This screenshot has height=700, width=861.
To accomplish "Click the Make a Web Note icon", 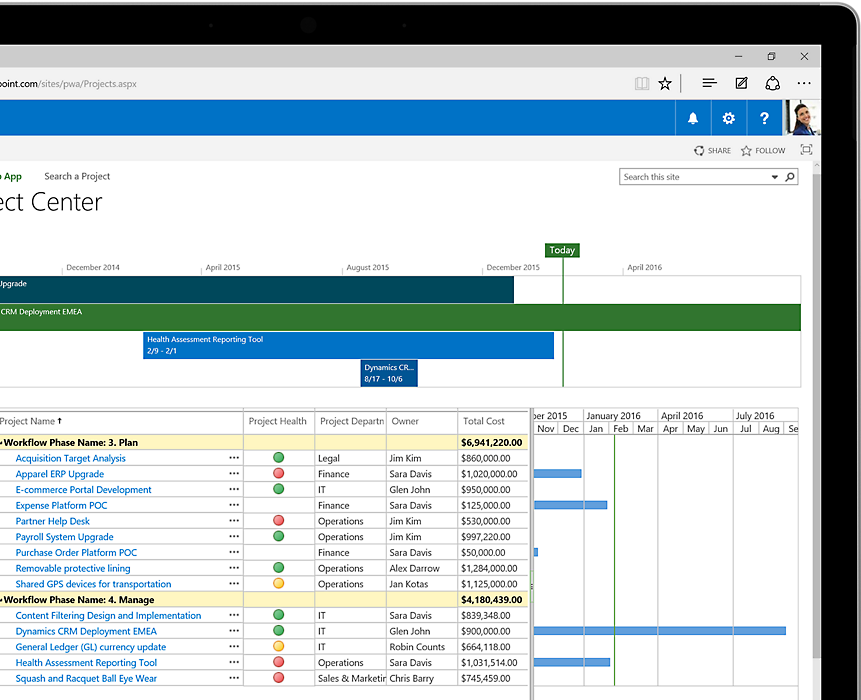I will tap(741, 84).
